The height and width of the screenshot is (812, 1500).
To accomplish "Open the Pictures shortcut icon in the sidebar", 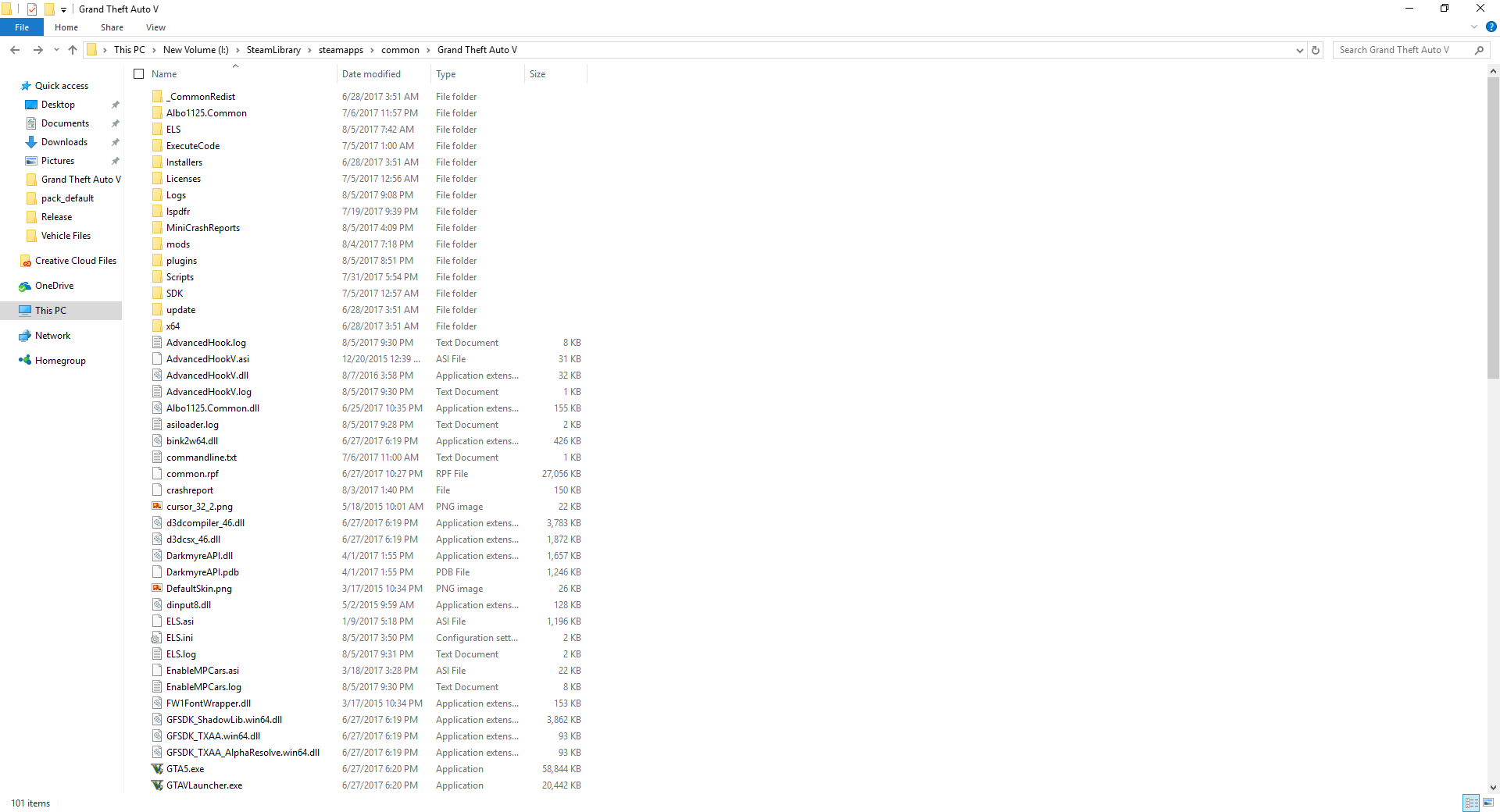I will pos(31,161).
